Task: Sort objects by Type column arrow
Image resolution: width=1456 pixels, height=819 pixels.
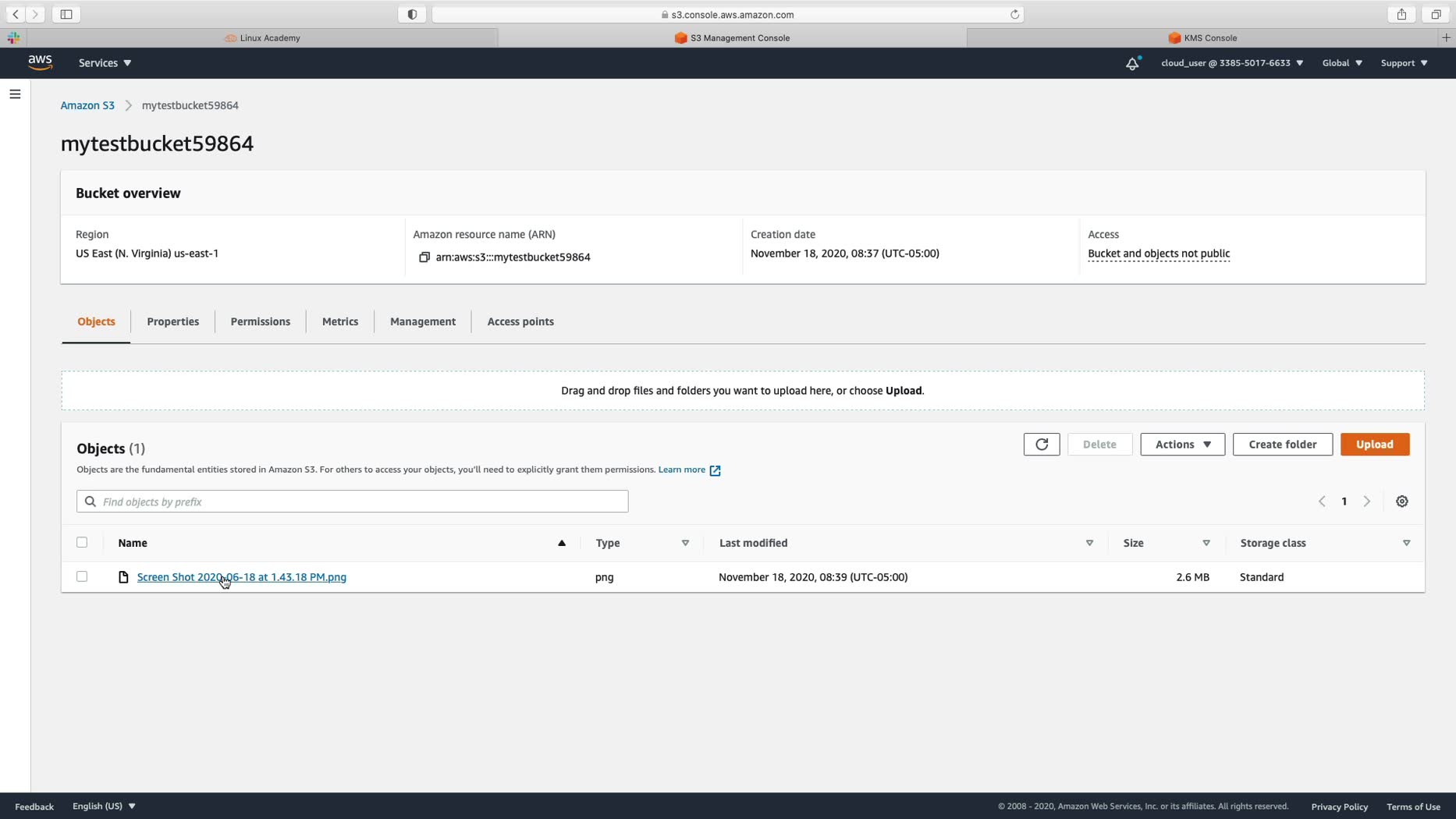Action: (x=686, y=543)
